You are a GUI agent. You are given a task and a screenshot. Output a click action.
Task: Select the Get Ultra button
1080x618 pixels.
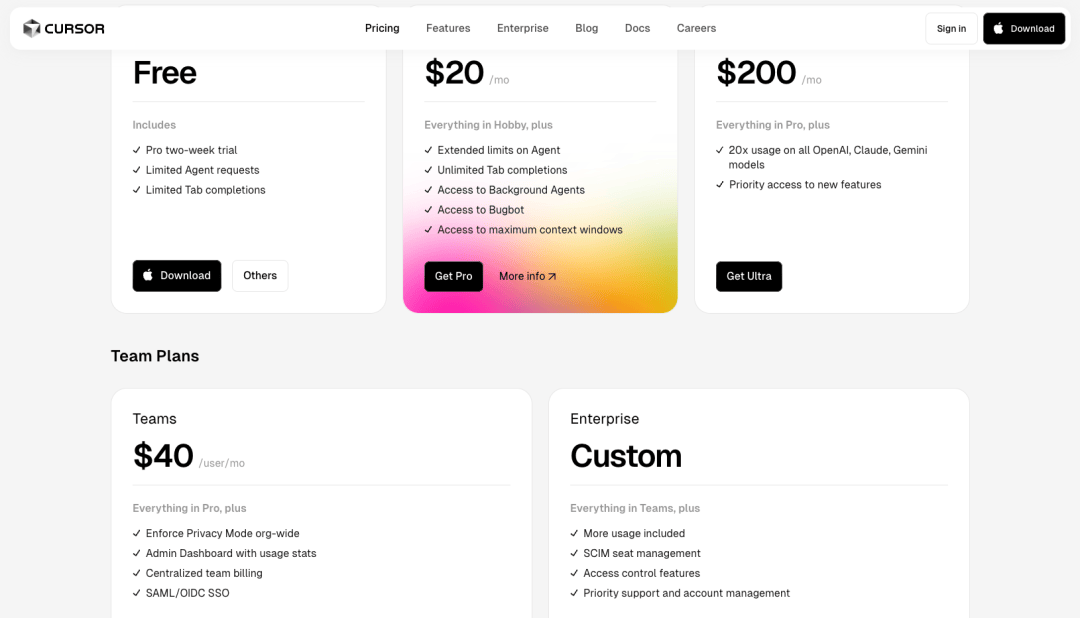tap(749, 276)
